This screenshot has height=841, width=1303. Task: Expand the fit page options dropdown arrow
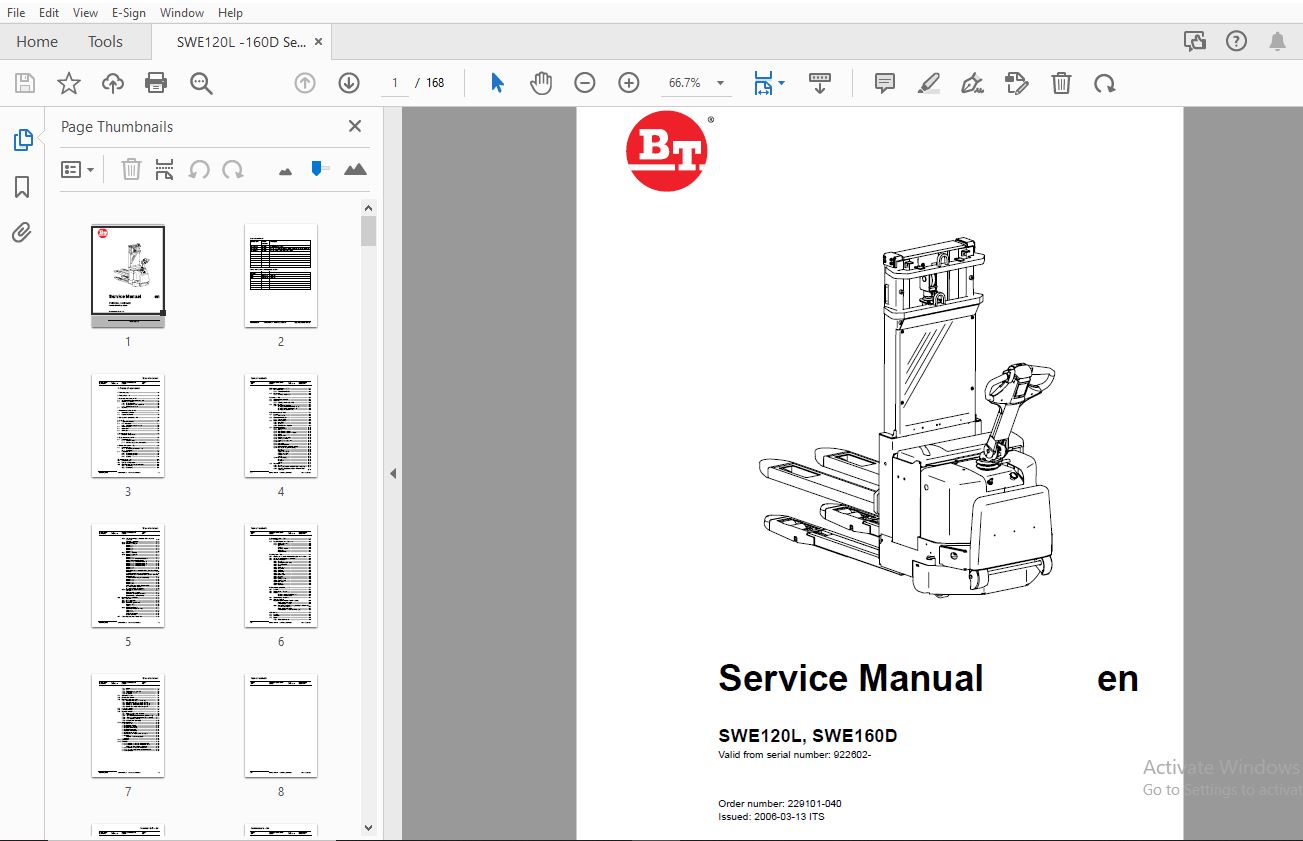tap(782, 83)
